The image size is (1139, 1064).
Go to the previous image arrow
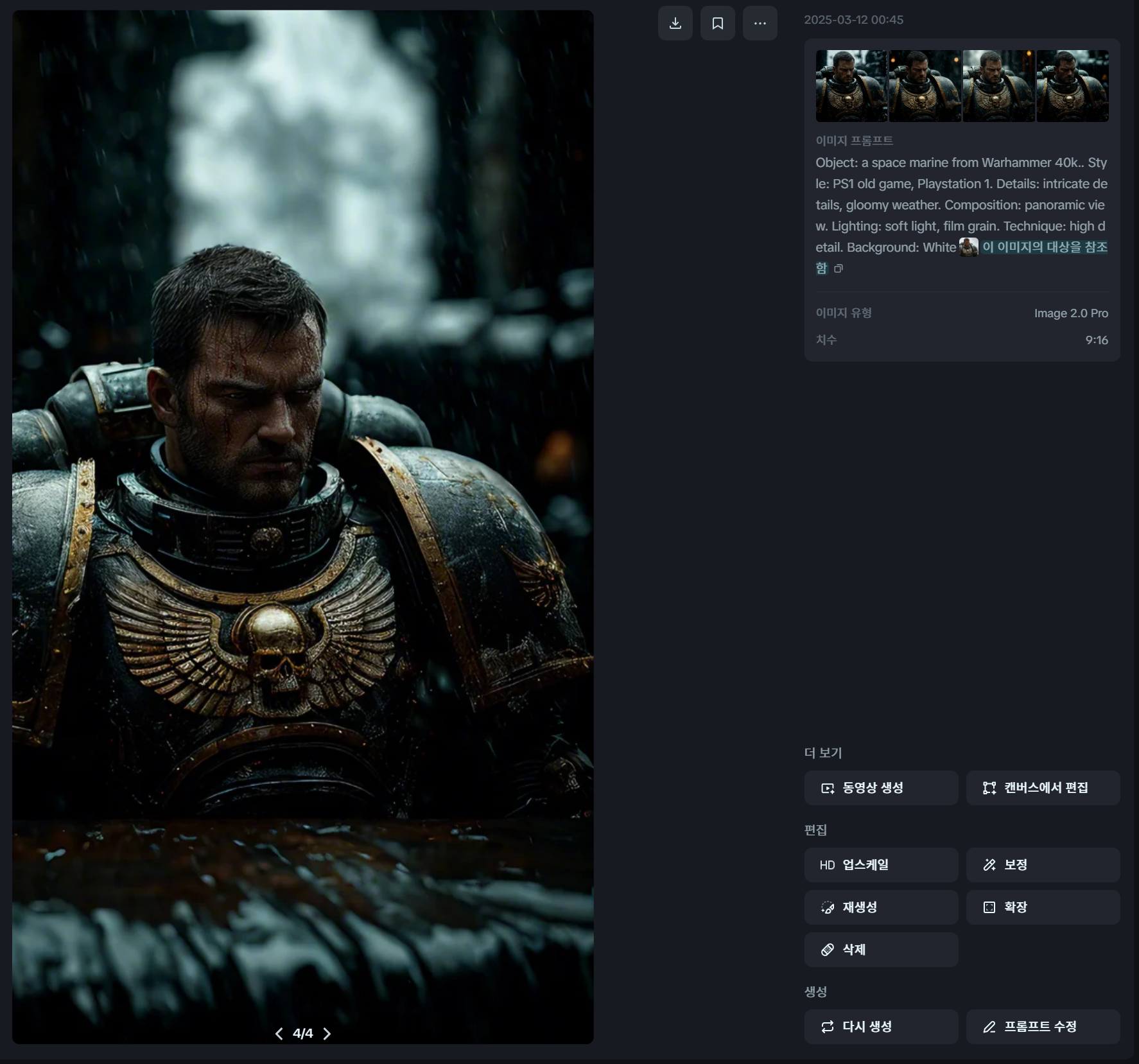pos(279,1033)
